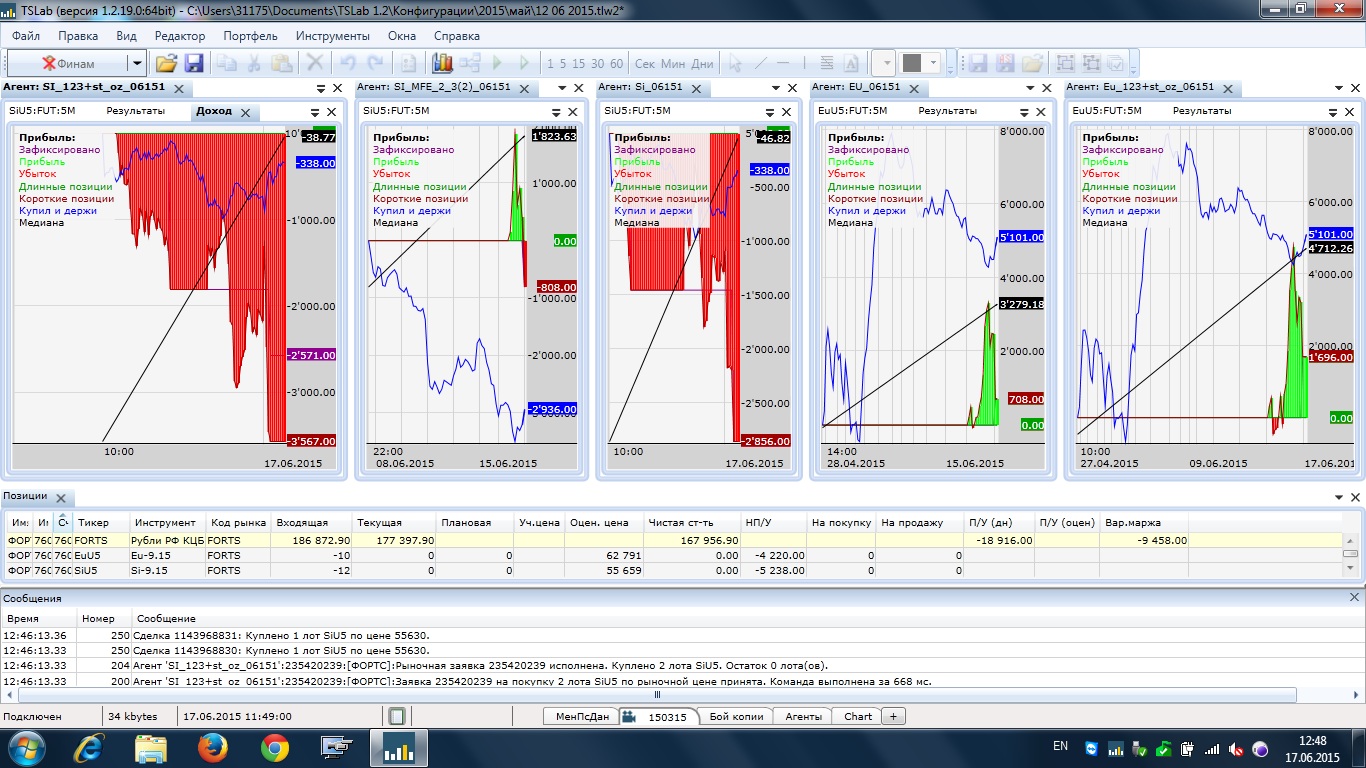Expand the gray color picker dropdown
Viewport: 1366px width, 768px height.
click(x=933, y=63)
